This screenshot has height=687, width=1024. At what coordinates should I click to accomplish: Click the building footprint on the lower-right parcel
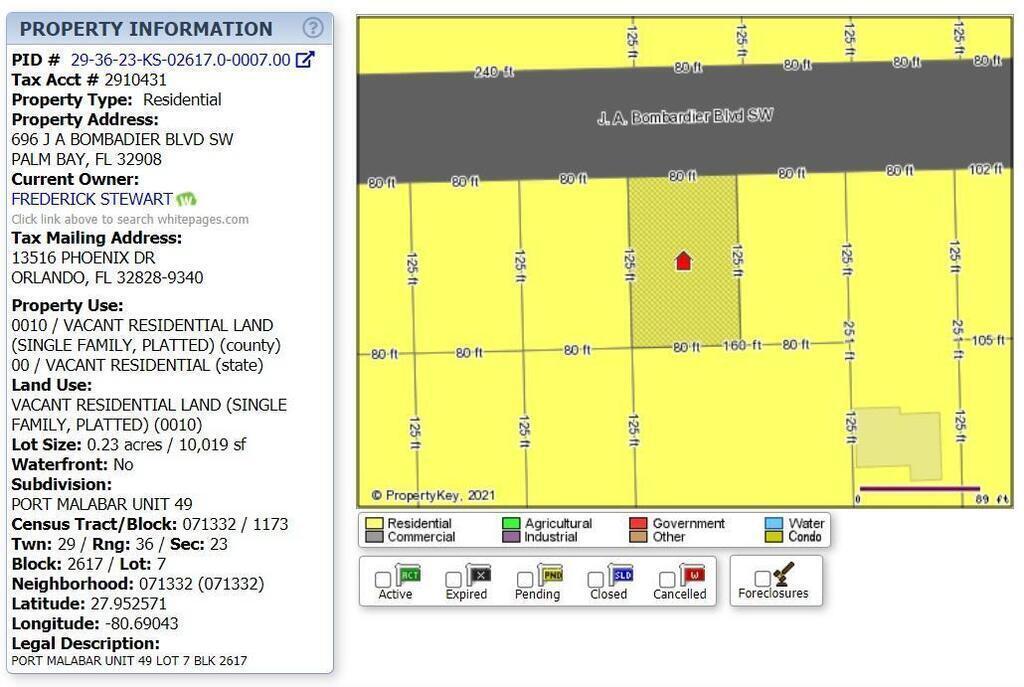pos(897,443)
